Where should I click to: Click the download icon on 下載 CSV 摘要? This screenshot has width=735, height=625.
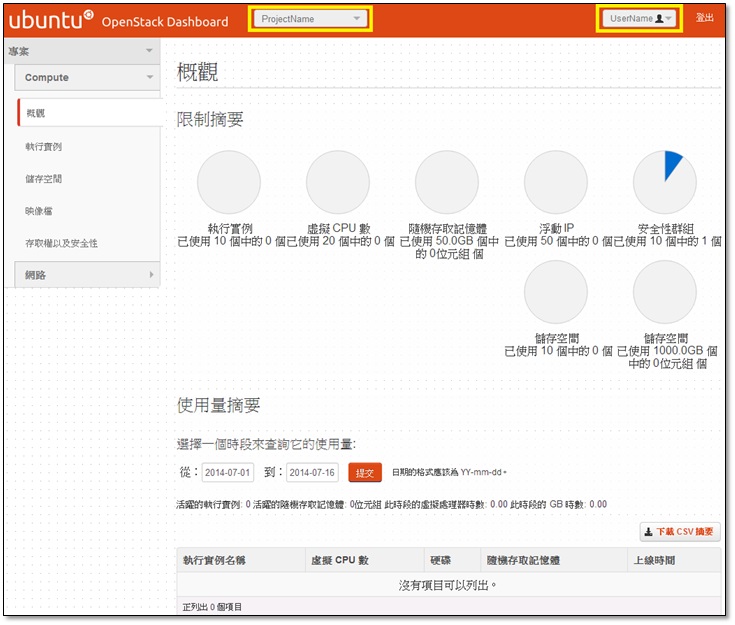coord(647,532)
